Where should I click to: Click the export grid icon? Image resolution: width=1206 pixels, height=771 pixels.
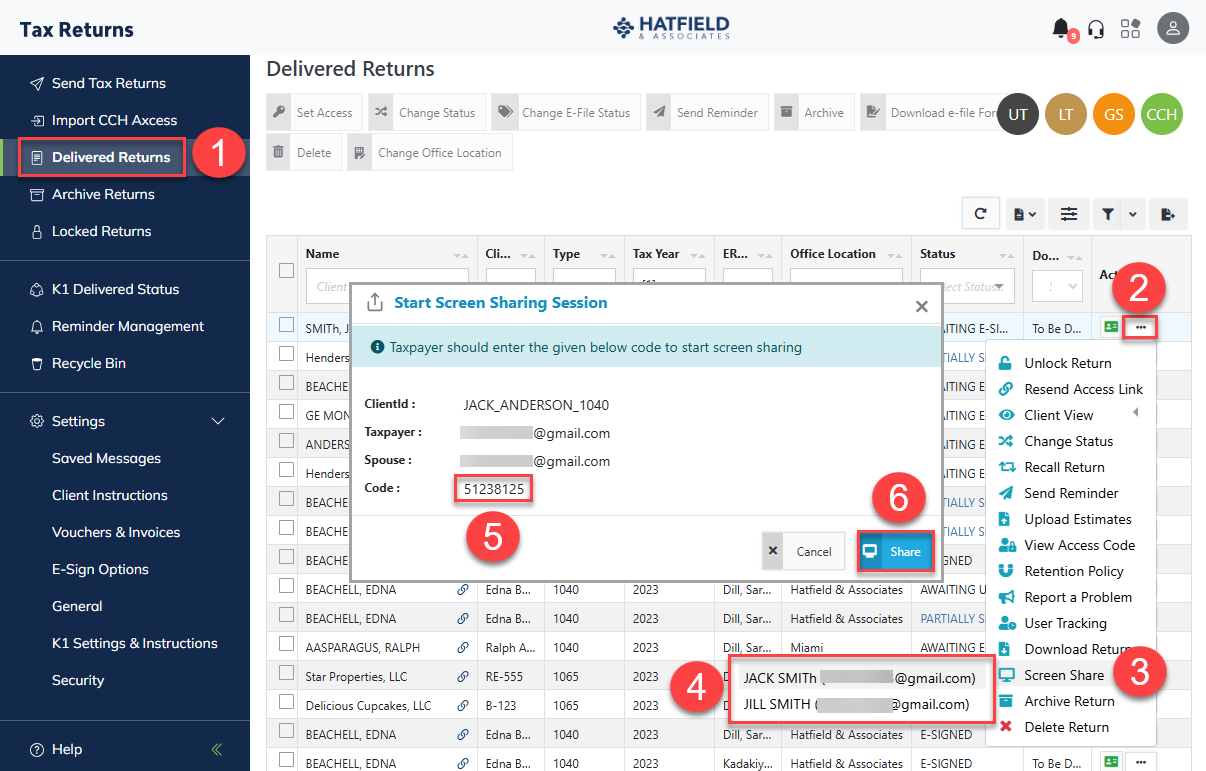1167,213
